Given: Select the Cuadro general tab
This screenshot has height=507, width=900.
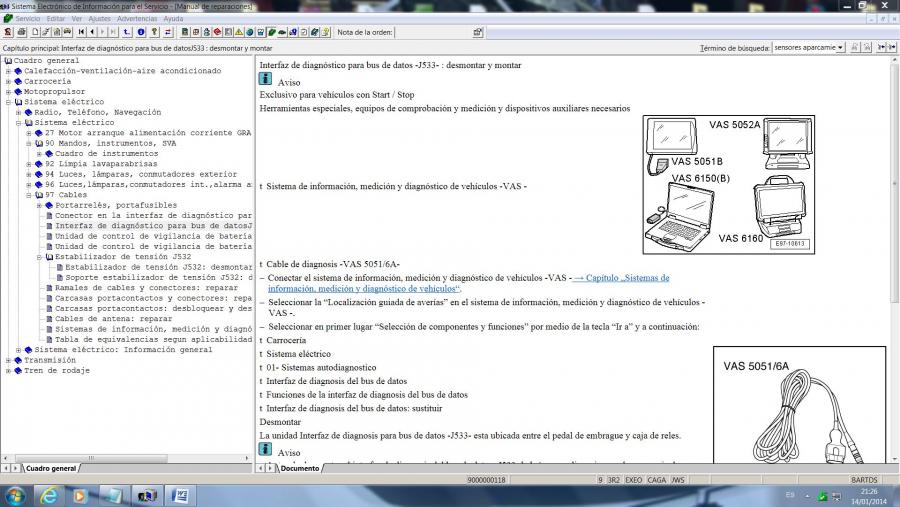Looking at the screenshot, I should pyautogui.click(x=51, y=469).
